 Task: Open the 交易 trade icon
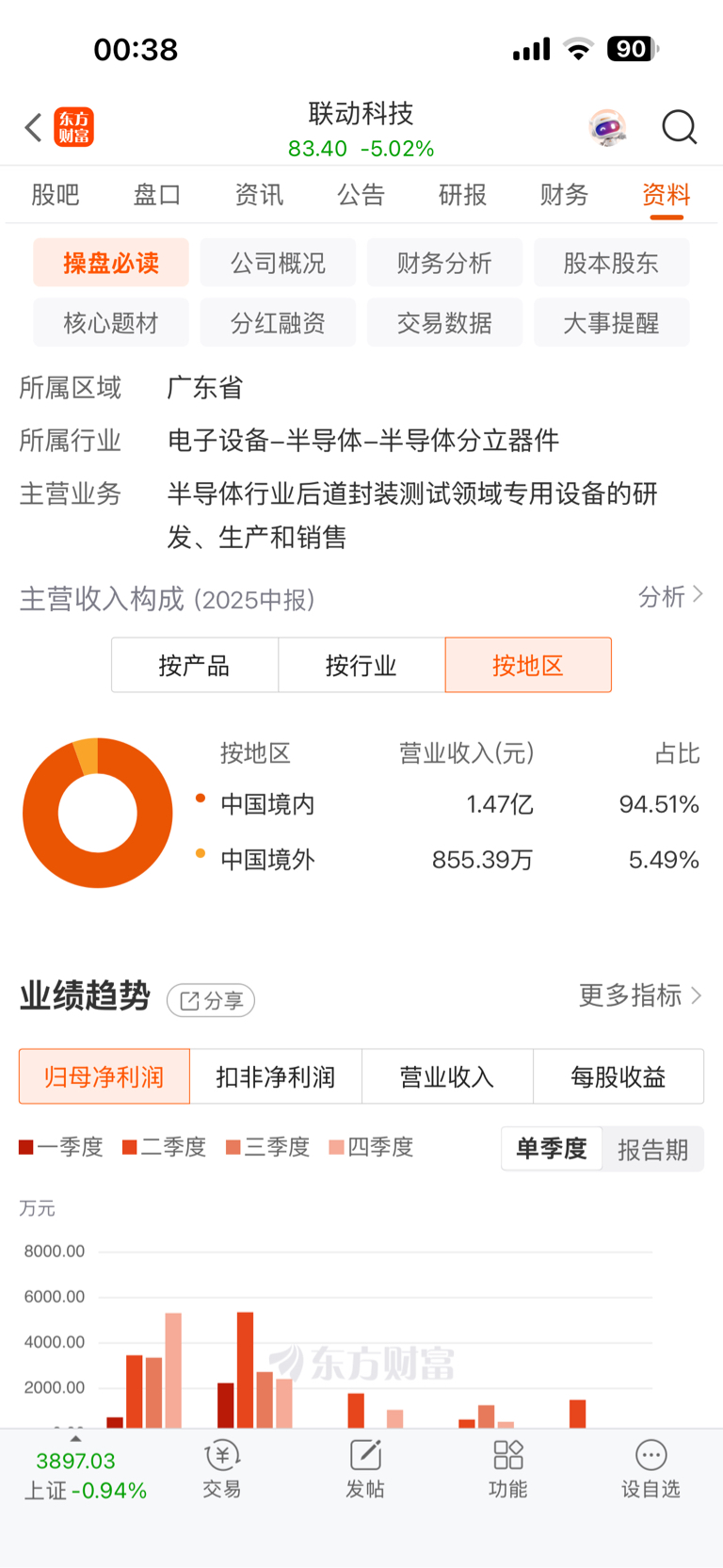point(222,1467)
